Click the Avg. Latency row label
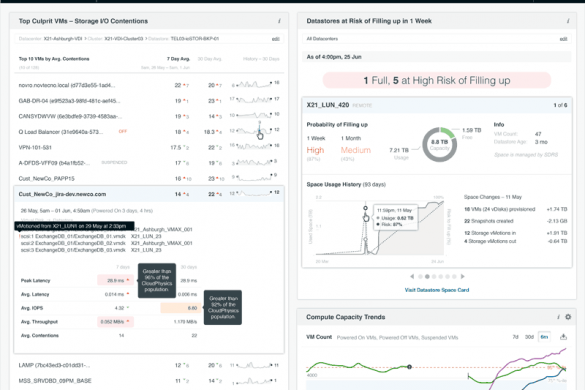The height and width of the screenshot is (390, 585). pyautogui.click(x=35, y=294)
